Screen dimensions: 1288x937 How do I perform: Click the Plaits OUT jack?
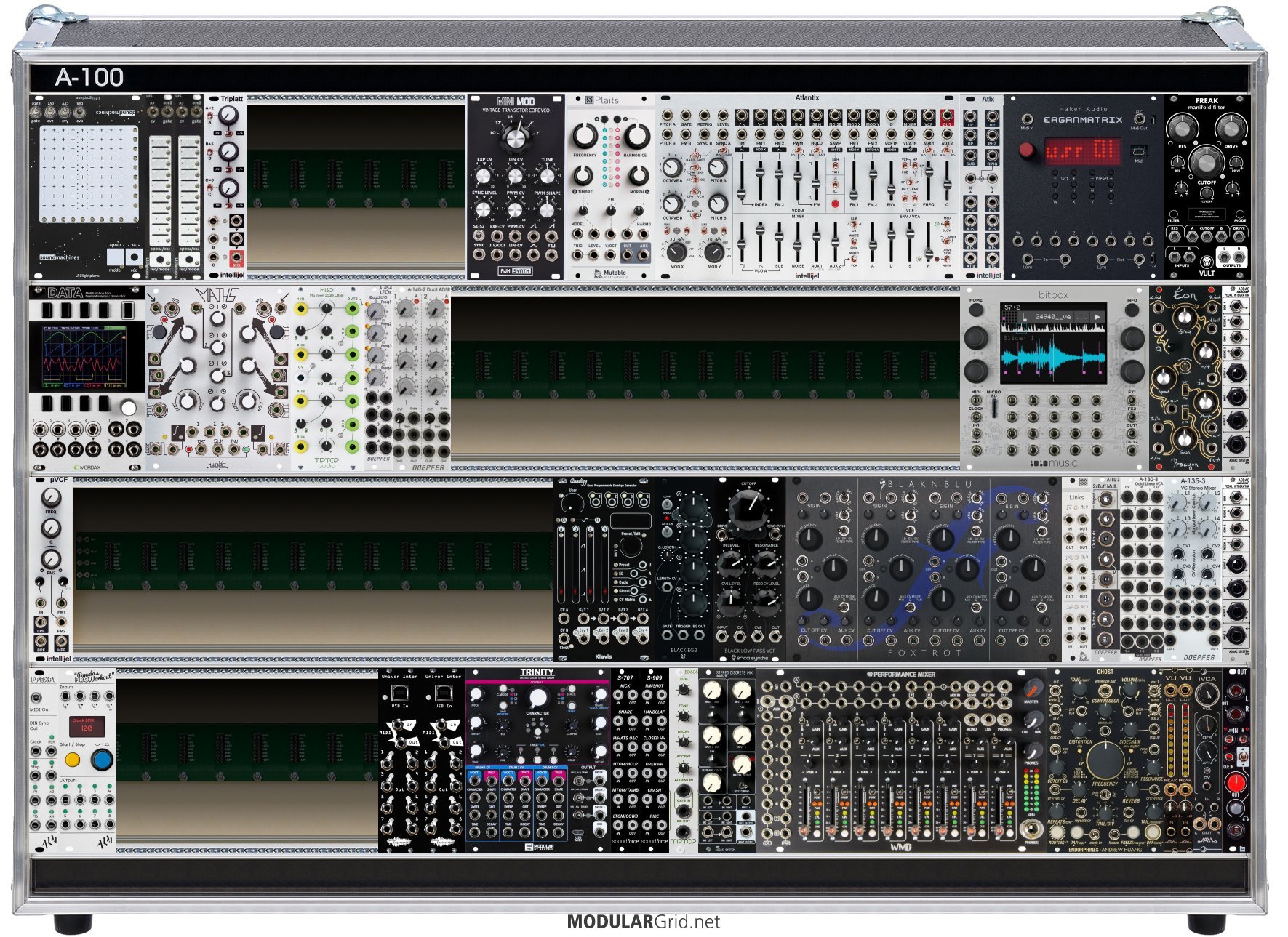click(x=628, y=254)
